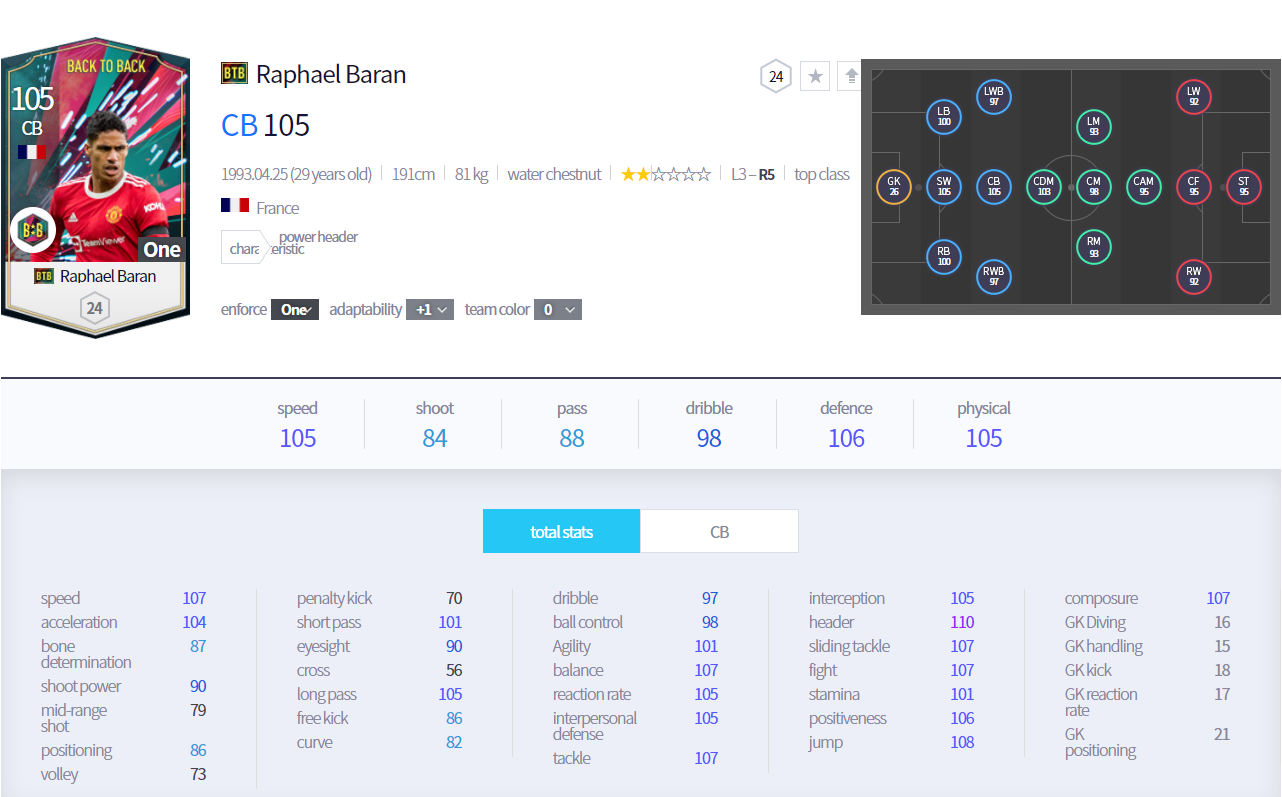This screenshot has width=1282, height=797.
Task: Open the adaptability +1 dropdown
Action: tap(430, 310)
